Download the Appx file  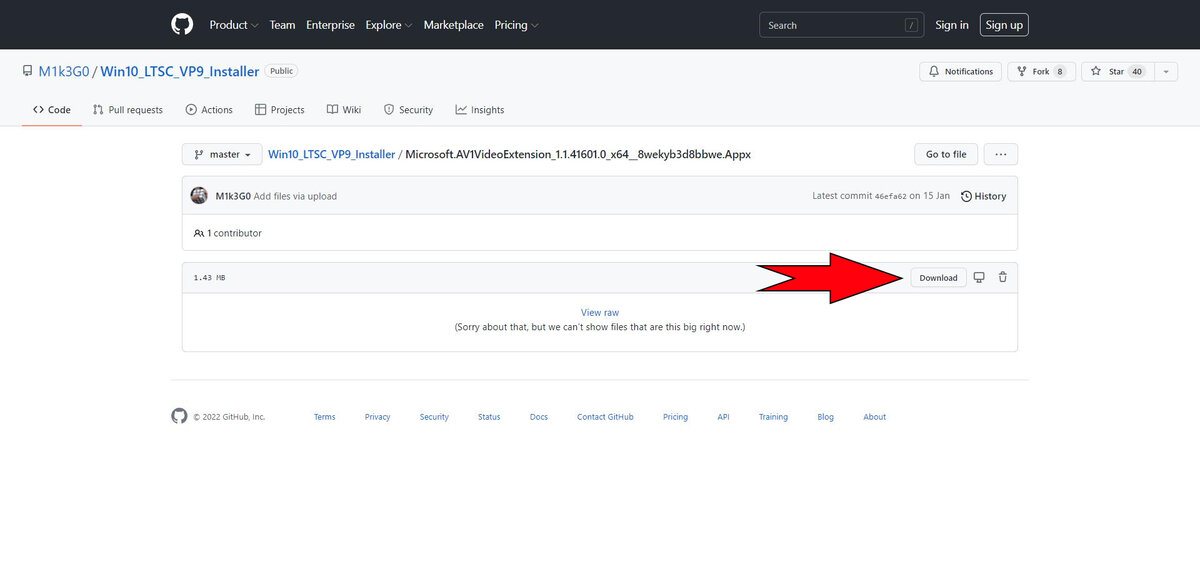[938, 278]
